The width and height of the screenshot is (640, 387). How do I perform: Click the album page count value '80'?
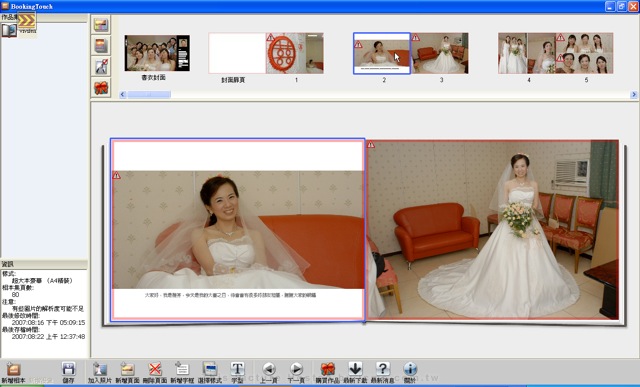[x=16, y=294]
